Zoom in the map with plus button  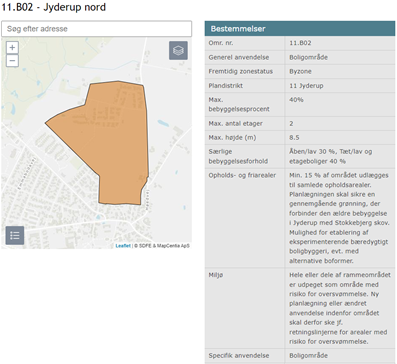click(12, 48)
